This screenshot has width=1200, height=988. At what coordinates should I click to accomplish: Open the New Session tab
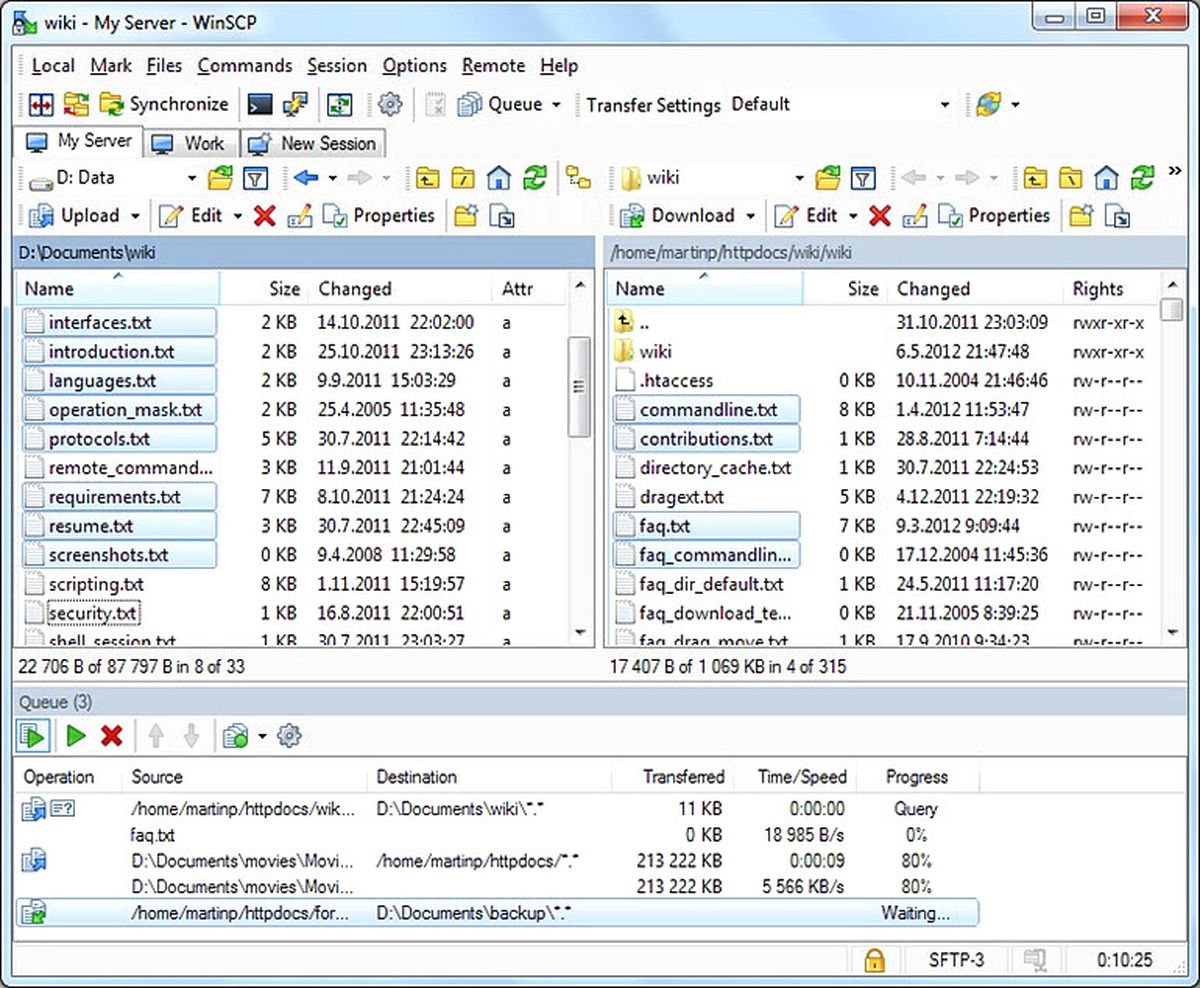click(x=313, y=143)
